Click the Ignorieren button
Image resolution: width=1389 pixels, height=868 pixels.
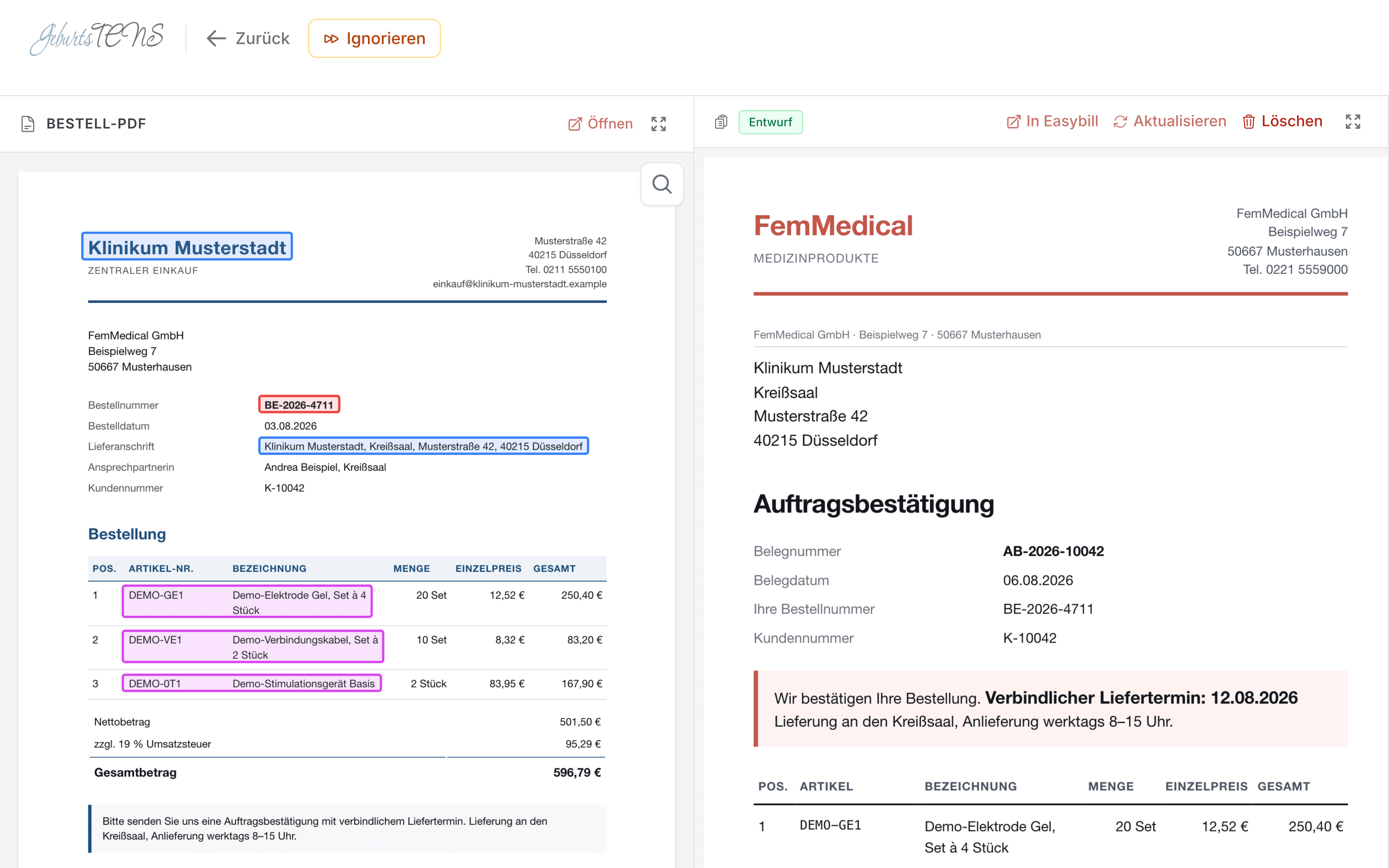[x=374, y=39]
